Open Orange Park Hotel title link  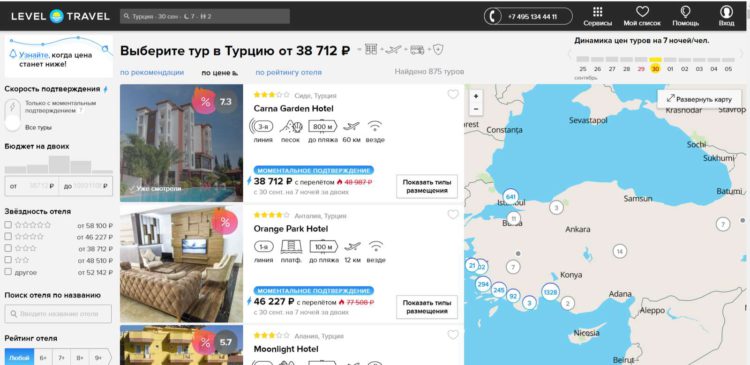291,229
